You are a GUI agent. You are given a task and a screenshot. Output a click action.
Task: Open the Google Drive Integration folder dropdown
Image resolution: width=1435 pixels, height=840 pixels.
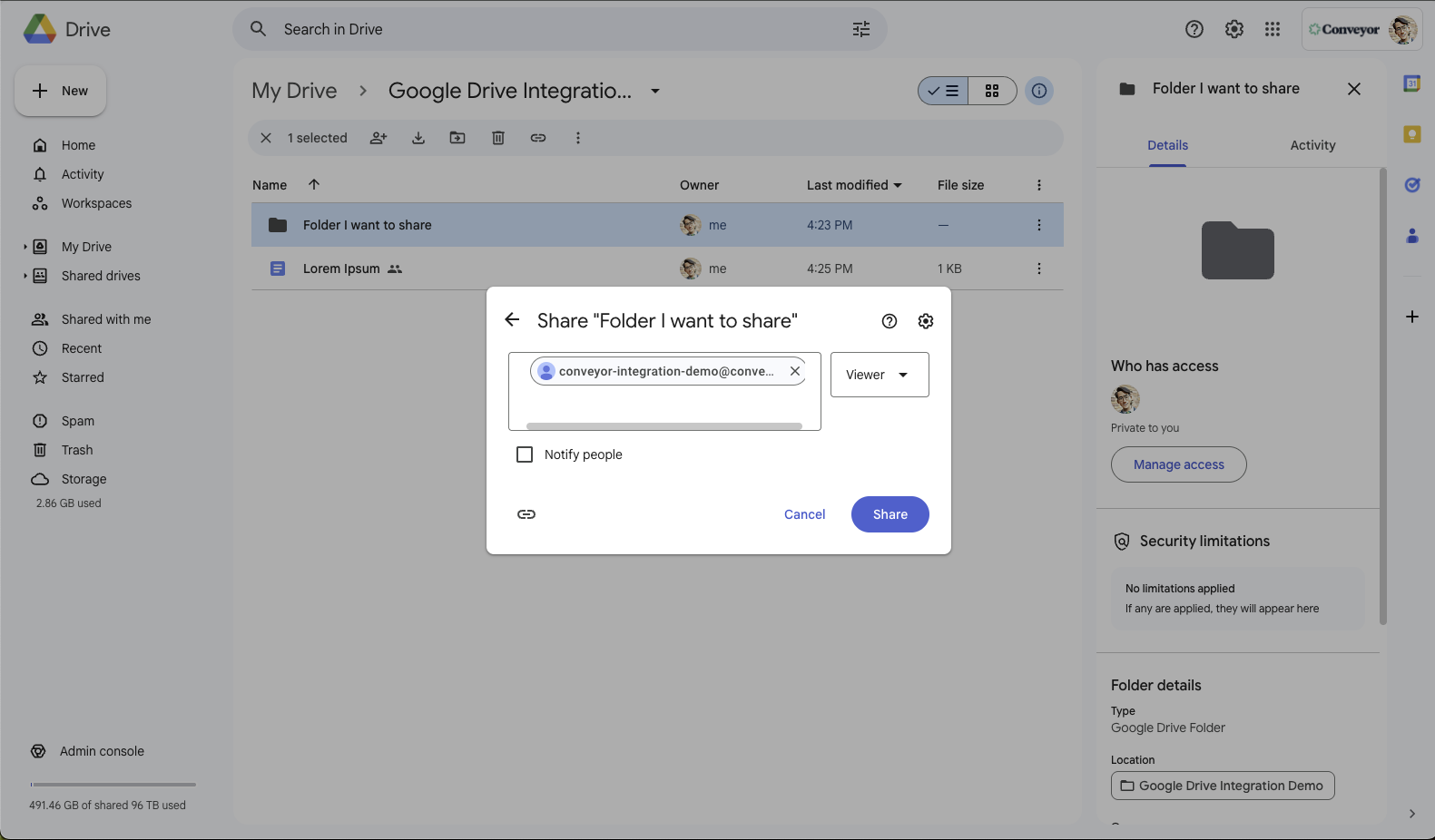coord(655,91)
